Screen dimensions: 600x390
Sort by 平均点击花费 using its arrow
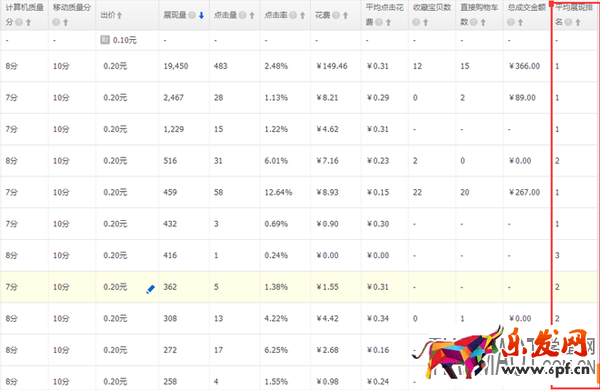388,23
